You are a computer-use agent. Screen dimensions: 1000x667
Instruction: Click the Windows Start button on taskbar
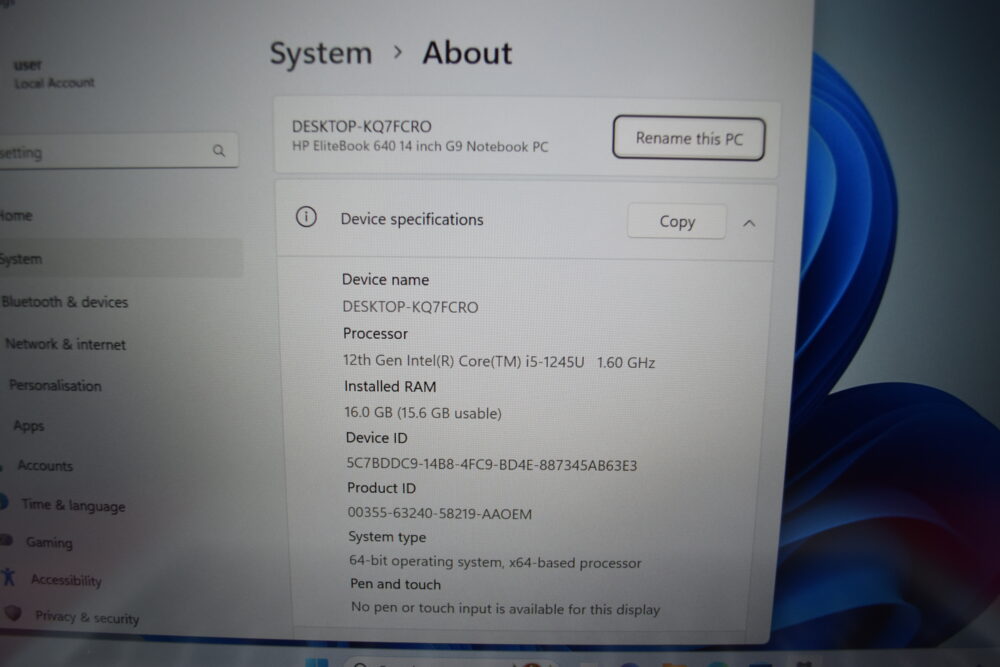316,662
